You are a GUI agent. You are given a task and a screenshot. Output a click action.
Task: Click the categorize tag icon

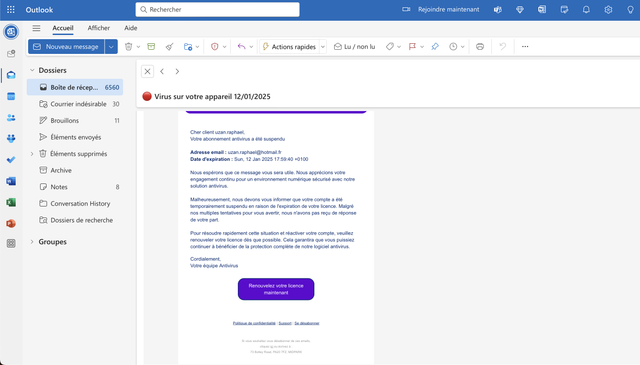[390, 47]
